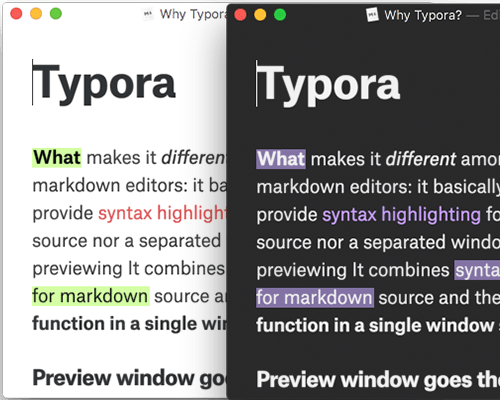500x400 pixels.
Task: Zoom the light Typora window with green button
Action: click(x=56, y=14)
